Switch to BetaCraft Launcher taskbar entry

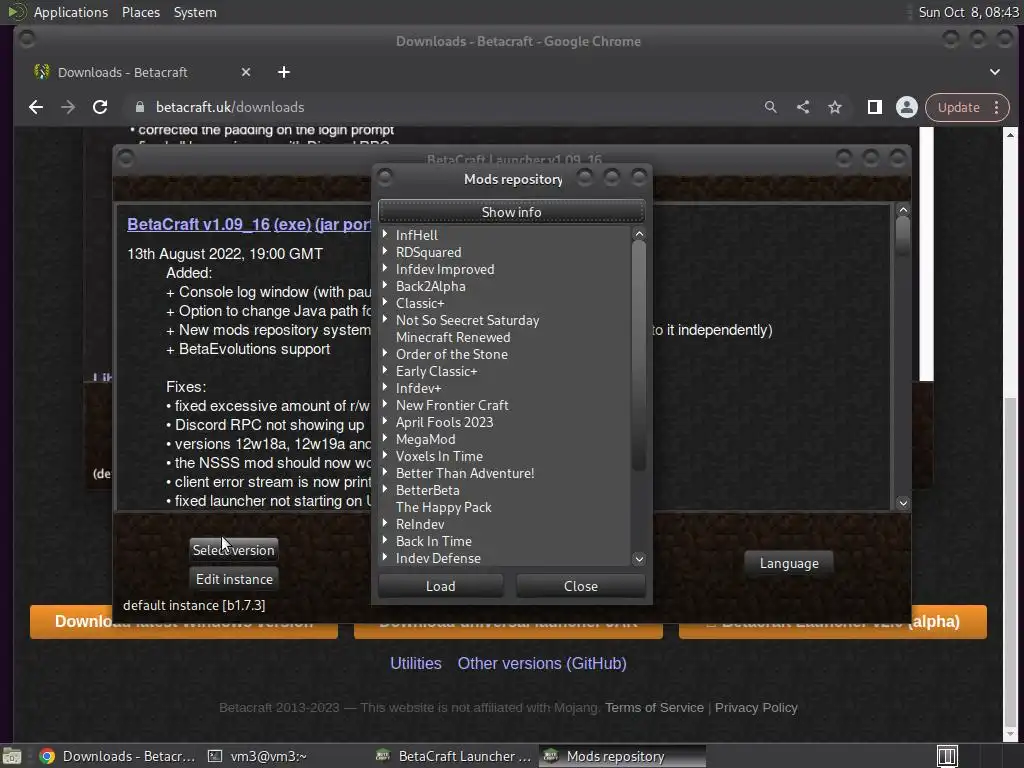click(454, 756)
